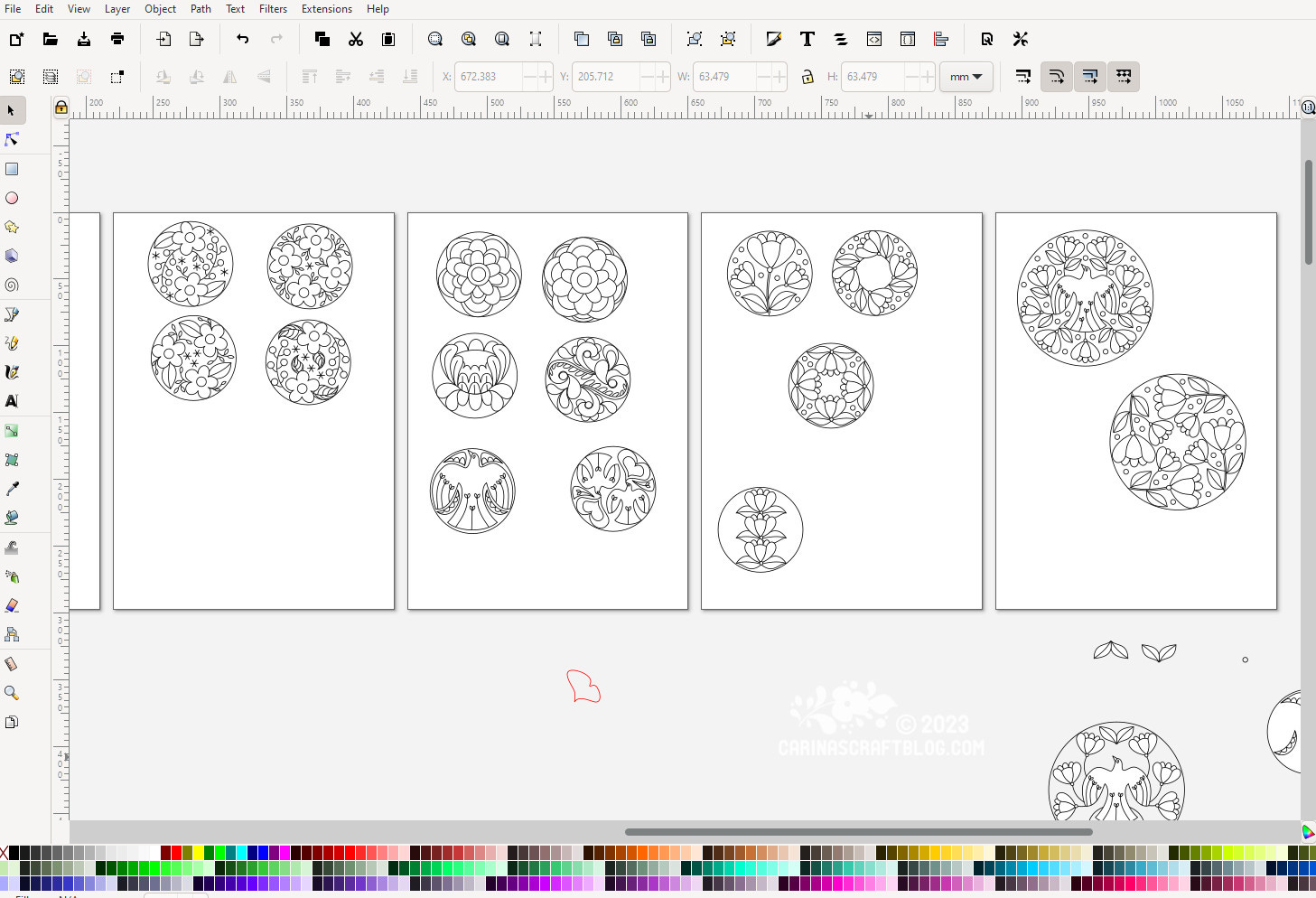The height and width of the screenshot is (898, 1316).
Task: Toggle move patterns with objects
Action: coord(1124,77)
